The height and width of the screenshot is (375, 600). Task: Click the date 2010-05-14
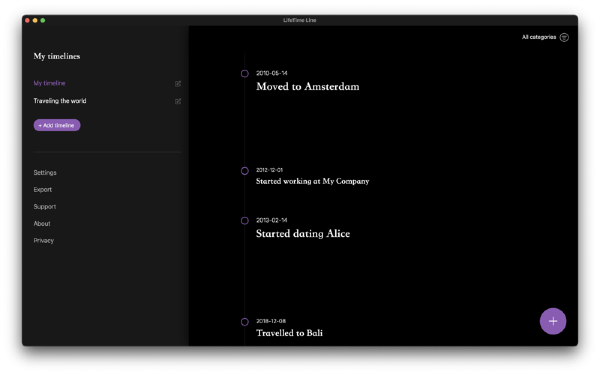click(272, 73)
